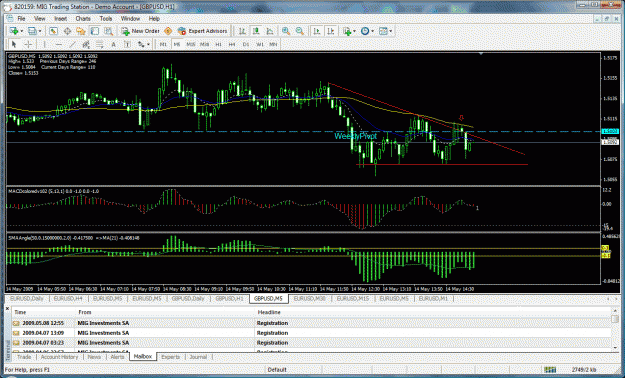Click the Mailbox vertical scrollbar
Image resolution: width=625 pixels, height=378 pixels.
coord(615,329)
